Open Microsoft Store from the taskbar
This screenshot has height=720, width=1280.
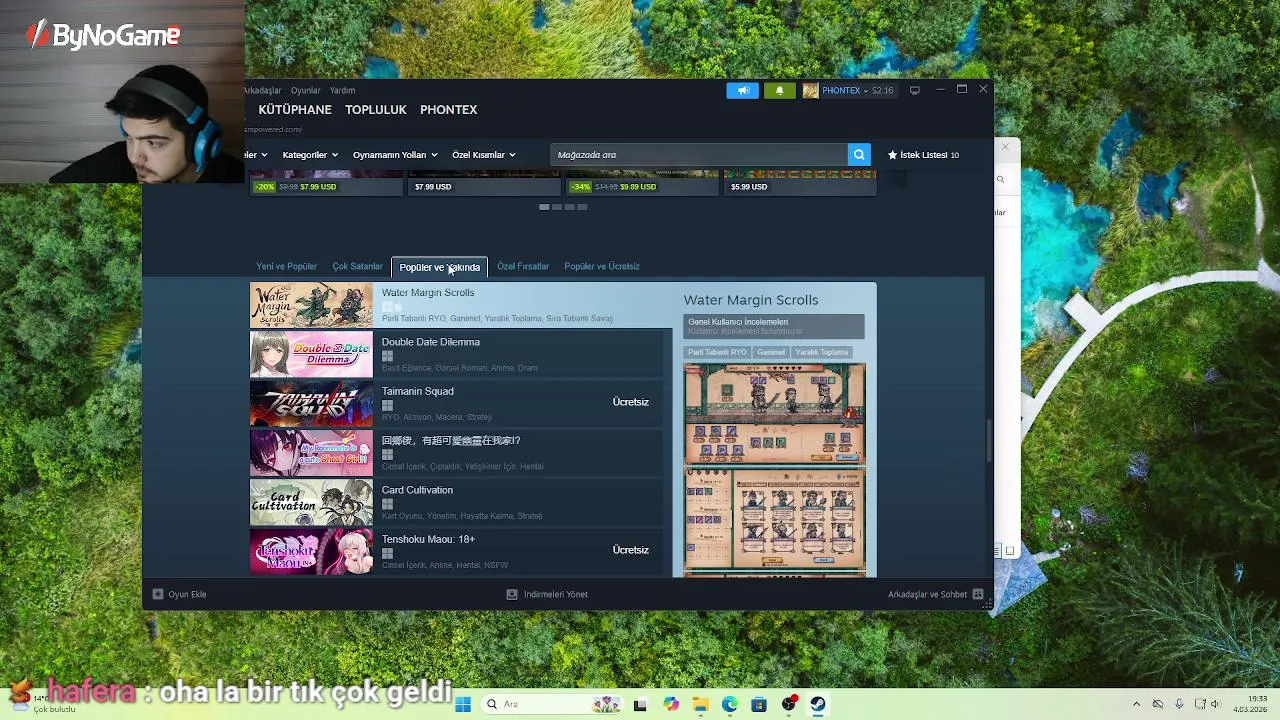(x=759, y=704)
